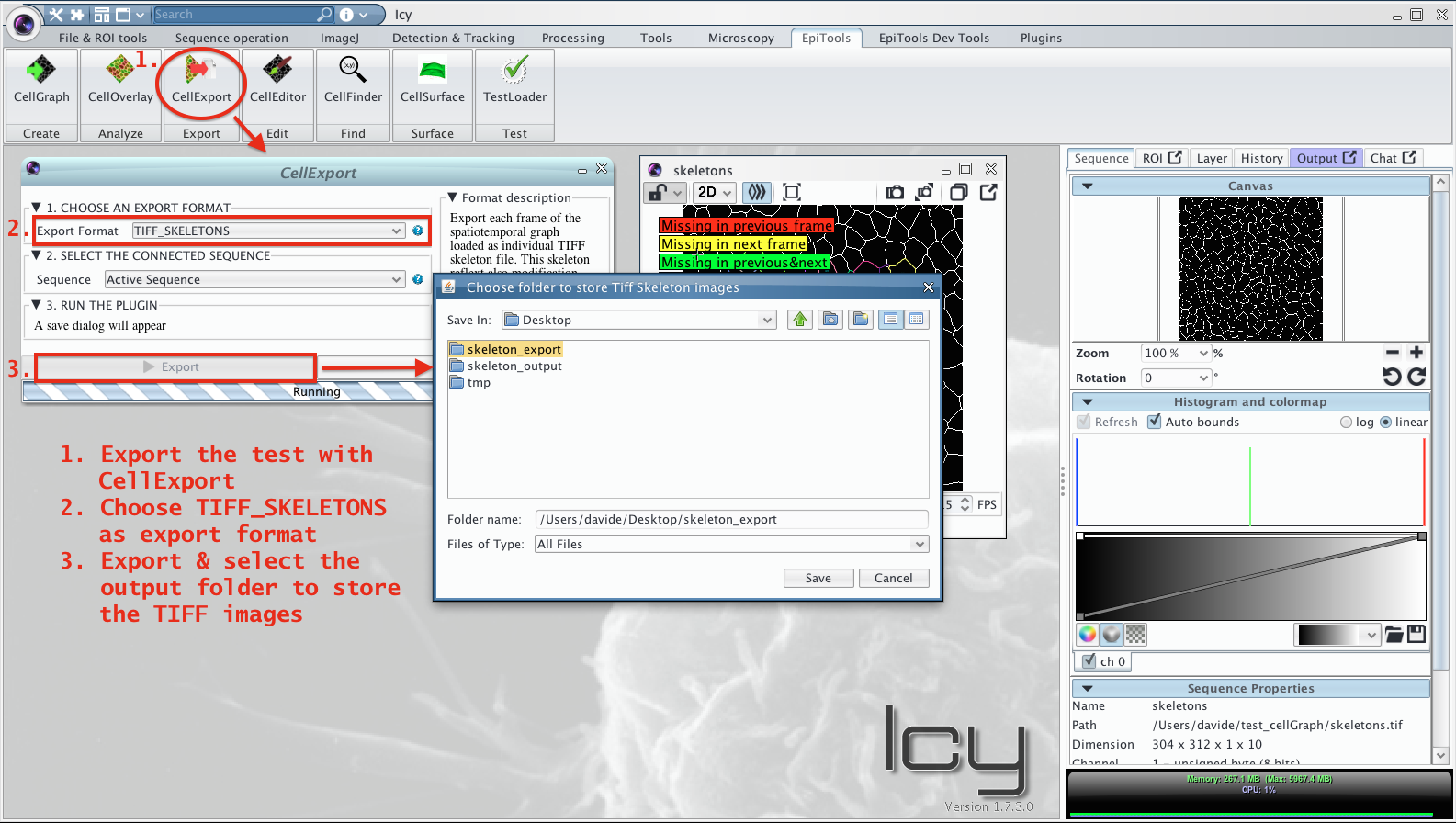Load a colormap from file
This screenshot has width=1456, height=823.
(x=1394, y=634)
